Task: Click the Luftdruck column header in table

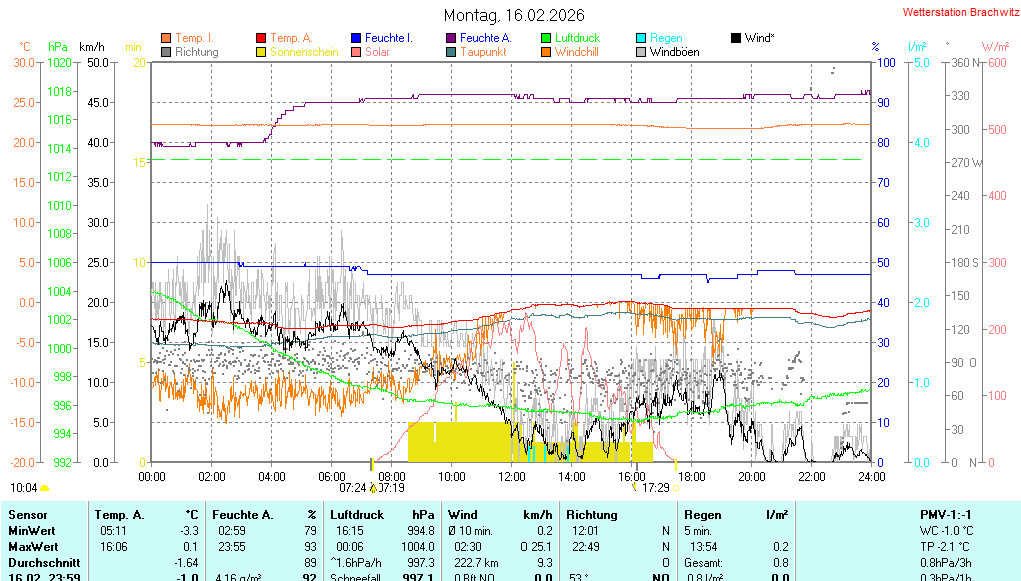Action: click(x=357, y=514)
